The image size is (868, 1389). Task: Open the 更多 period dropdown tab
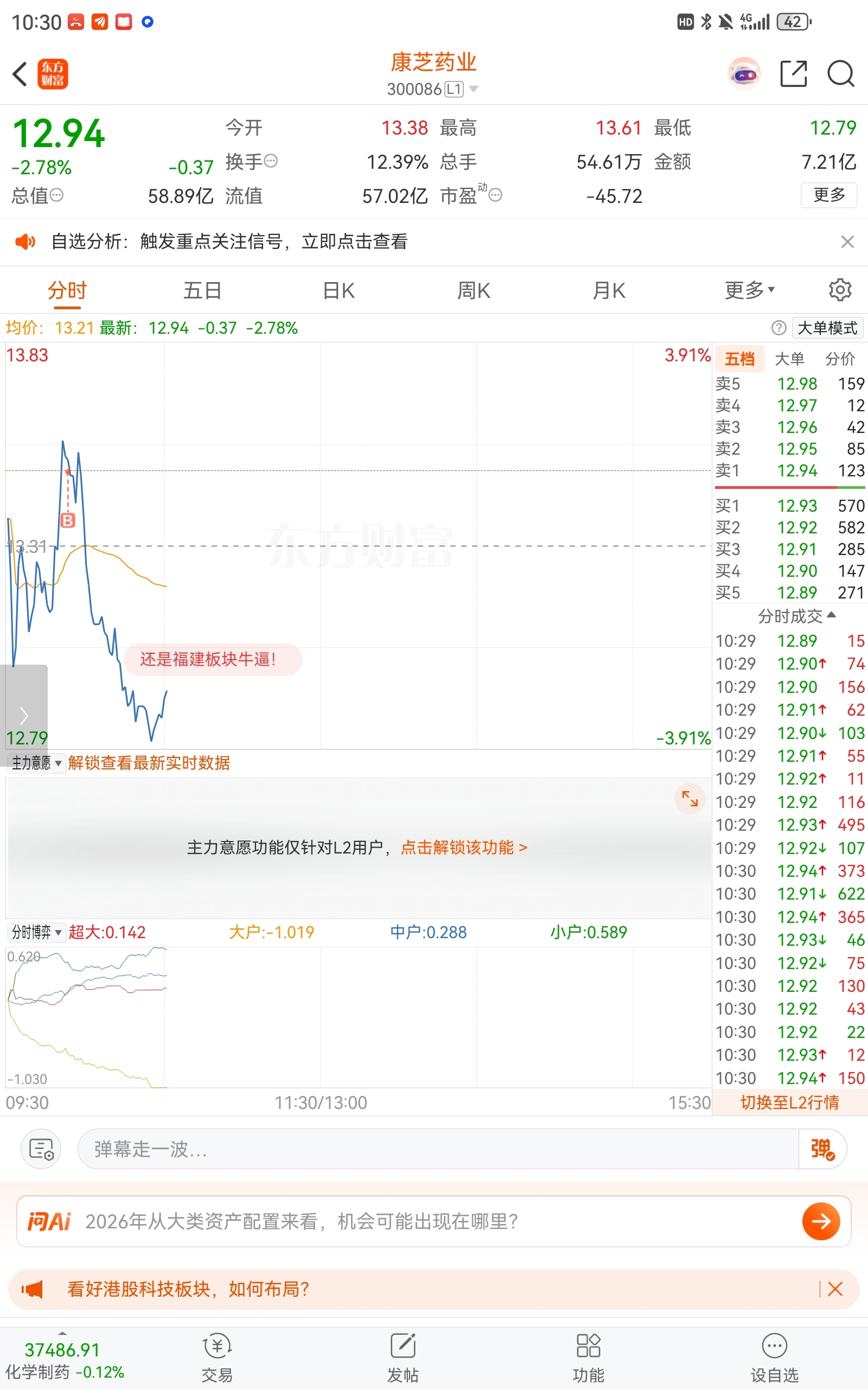pyautogui.click(x=750, y=290)
